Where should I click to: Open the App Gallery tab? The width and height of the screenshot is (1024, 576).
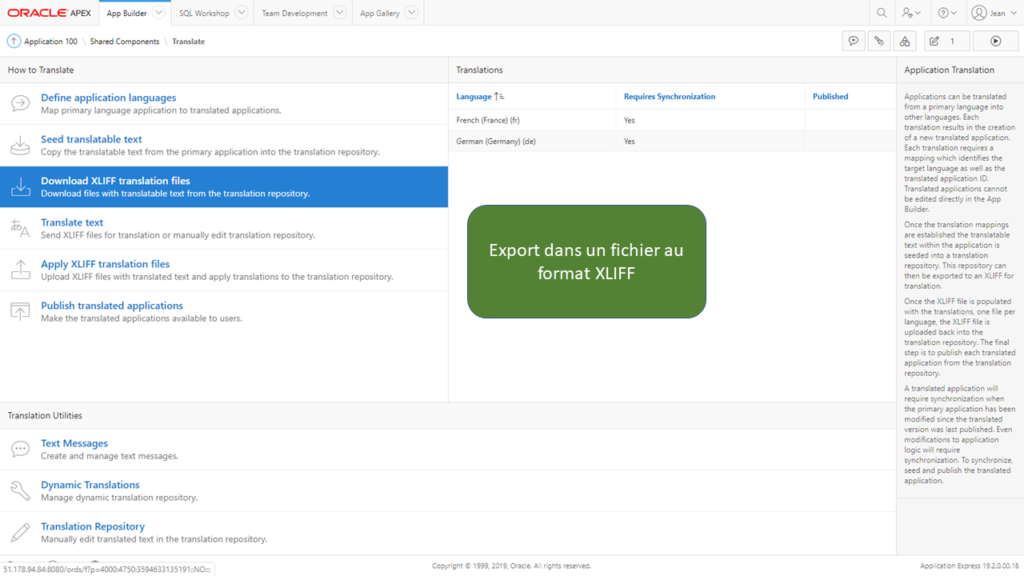click(x=379, y=13)
